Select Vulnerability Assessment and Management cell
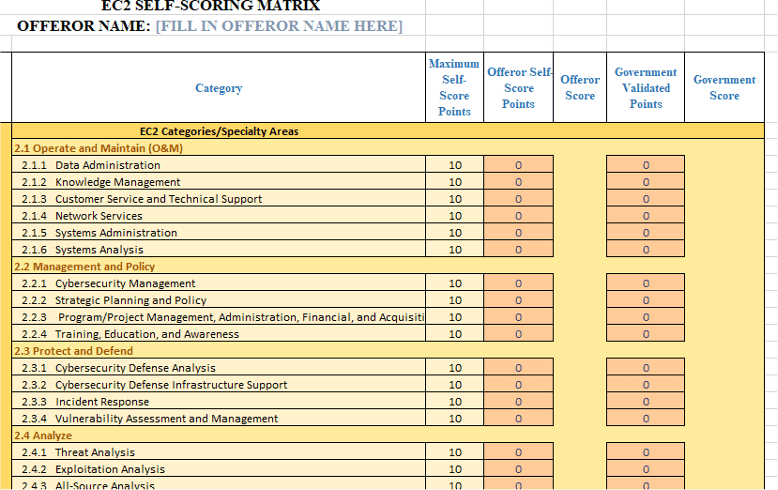 [x=218, y=418]
